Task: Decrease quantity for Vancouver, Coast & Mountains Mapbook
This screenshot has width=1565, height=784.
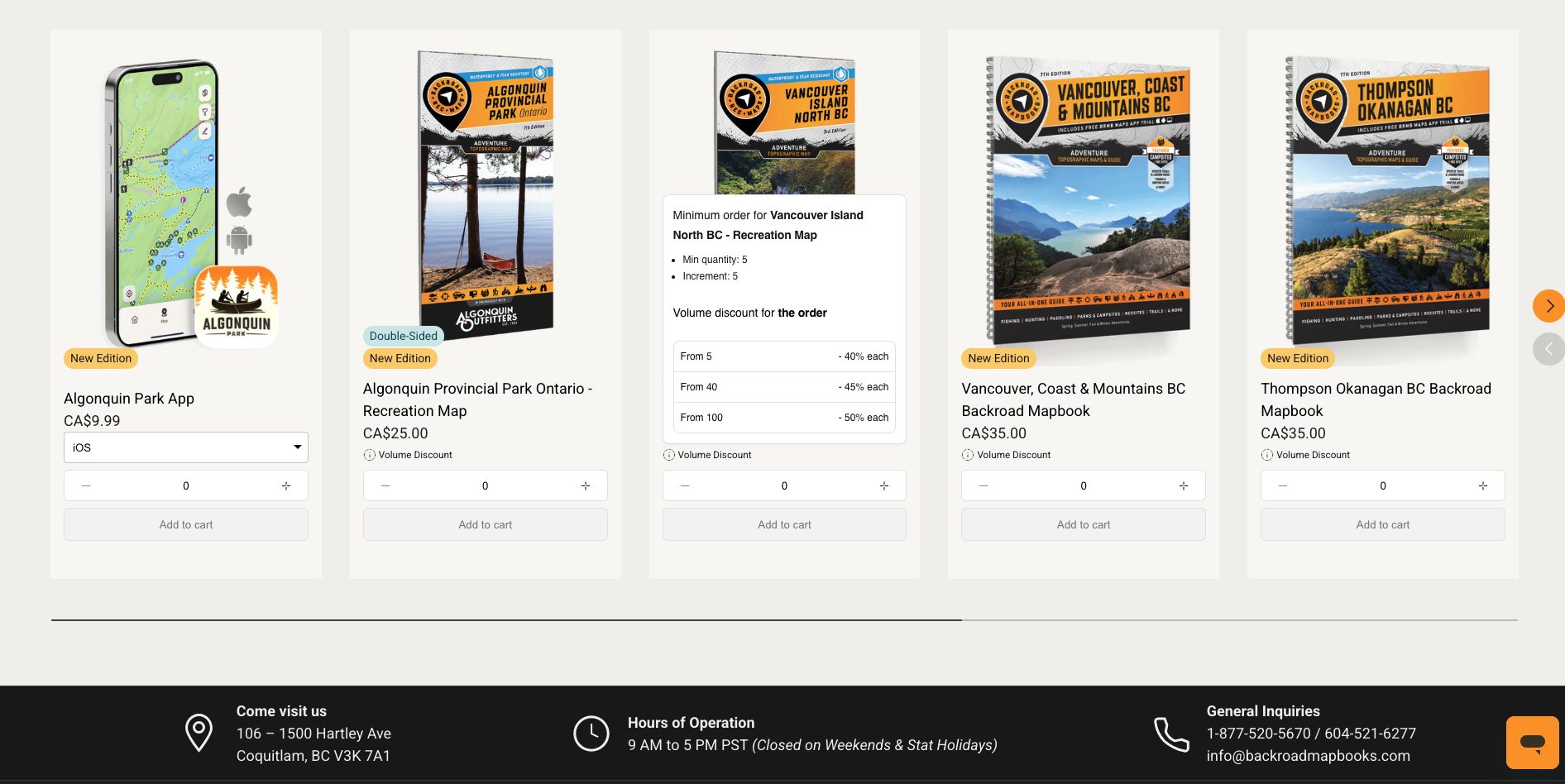Action: pos(984,485)
